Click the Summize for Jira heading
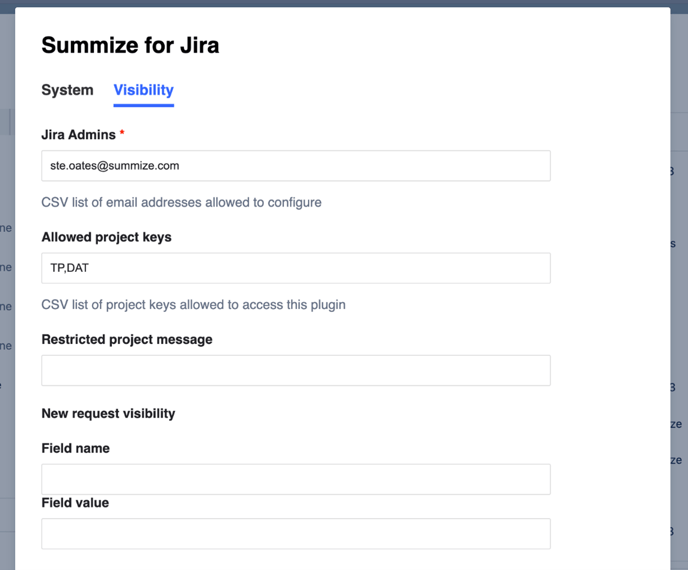Viewport: 688px width, 570px height. click(x=130, y=45)
